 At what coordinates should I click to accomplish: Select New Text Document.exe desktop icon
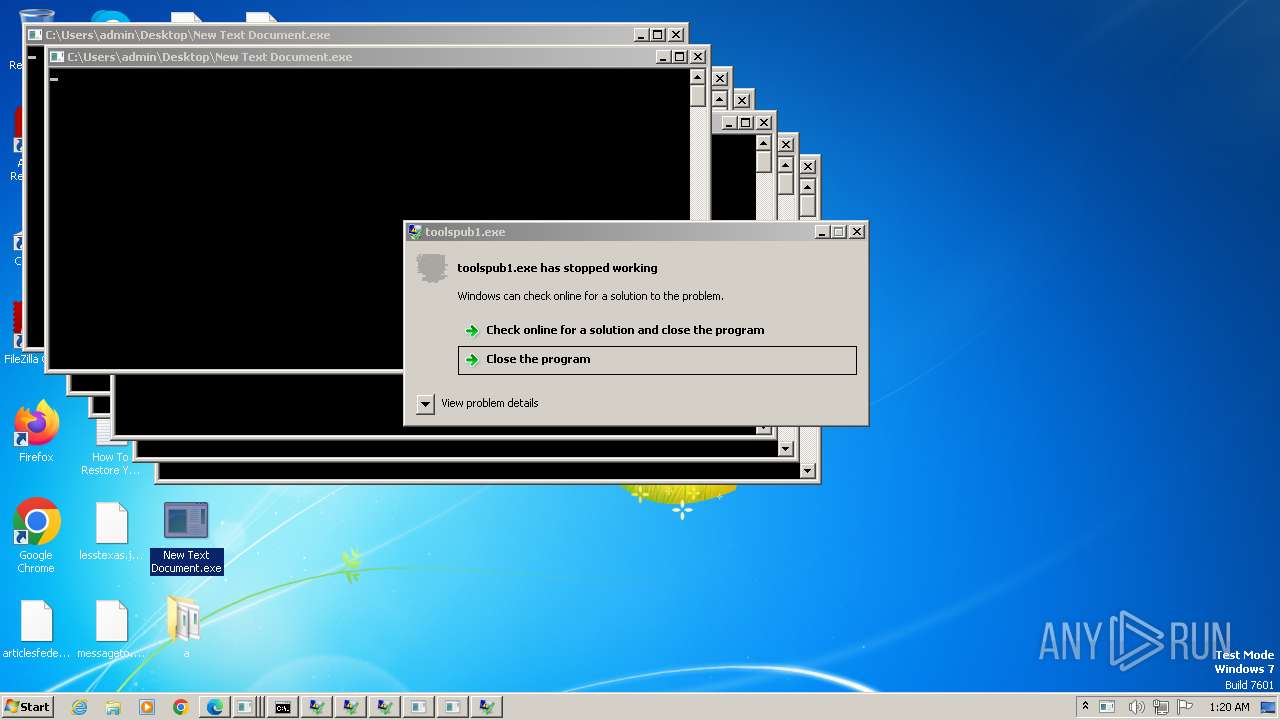coord(186,538)
